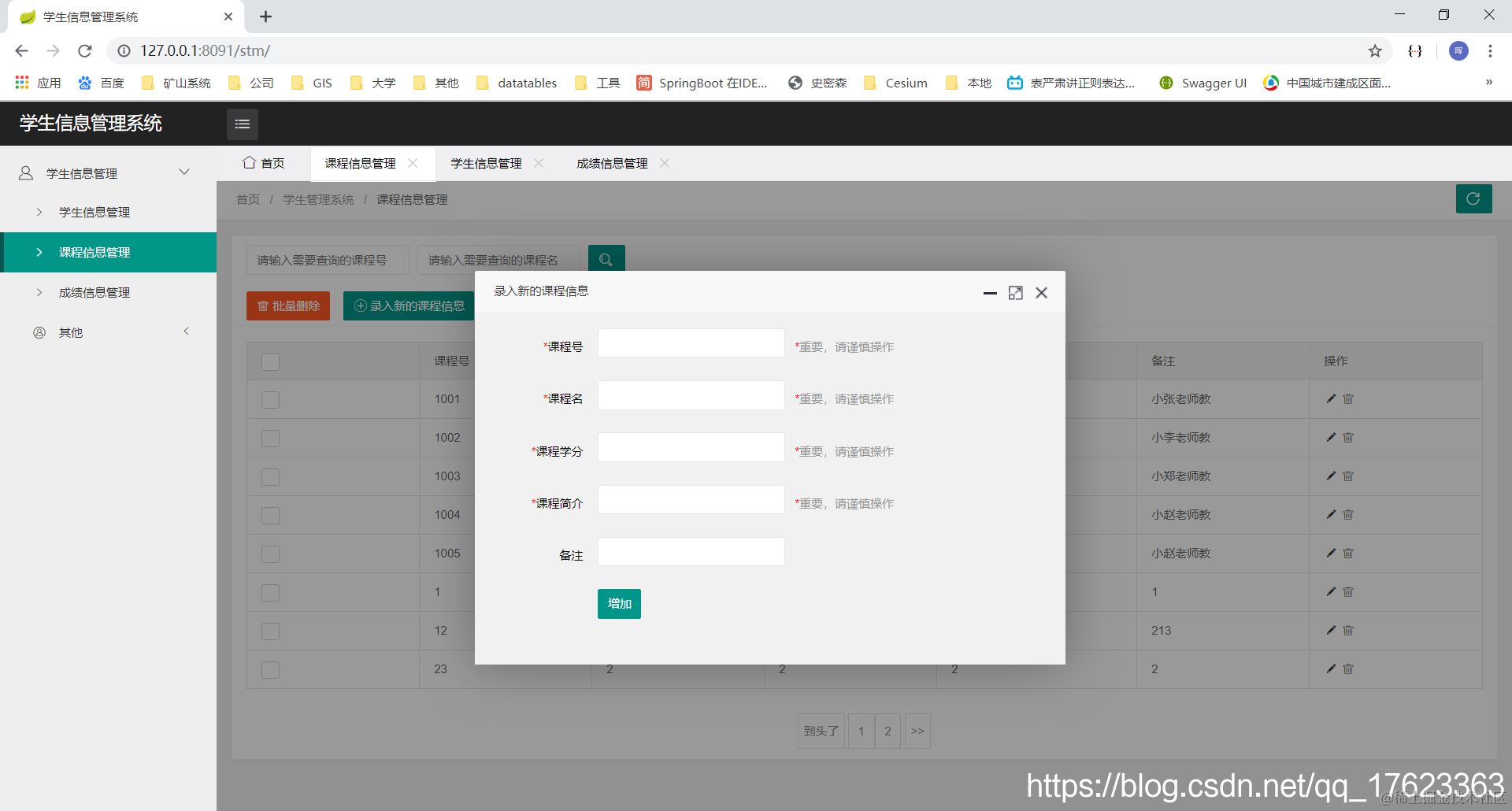Delete course 1005 using the trash icon
1512x811 pixels.
point(1348,553)
